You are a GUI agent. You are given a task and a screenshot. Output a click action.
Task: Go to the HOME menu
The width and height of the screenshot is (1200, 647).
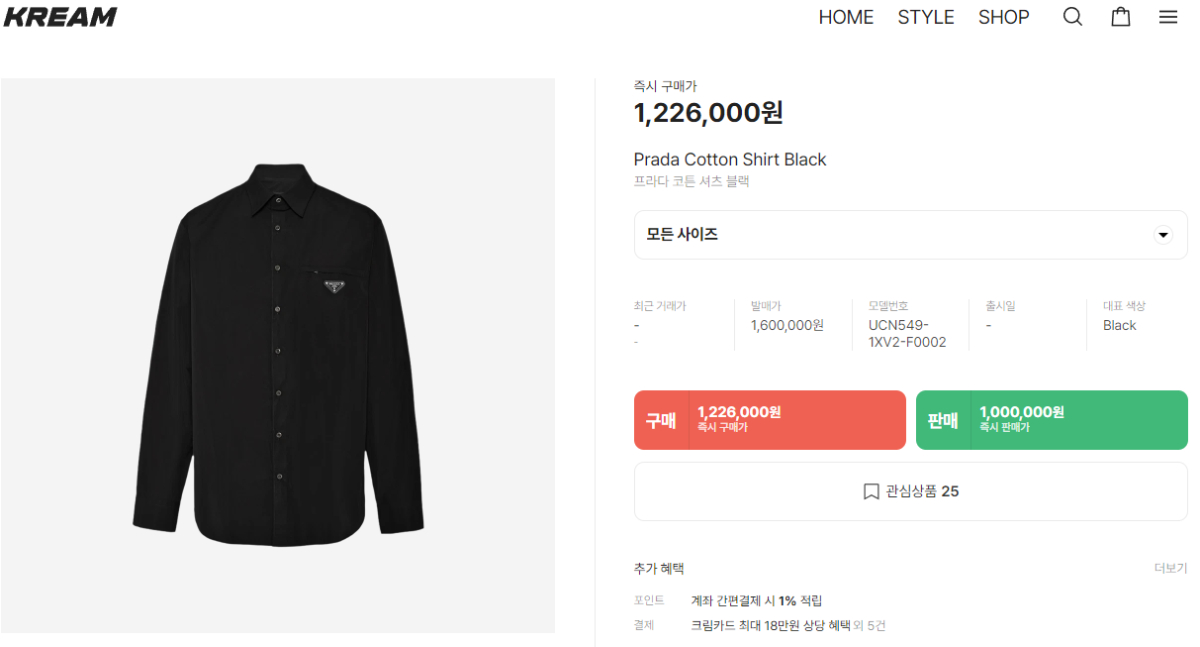(846, 17)
